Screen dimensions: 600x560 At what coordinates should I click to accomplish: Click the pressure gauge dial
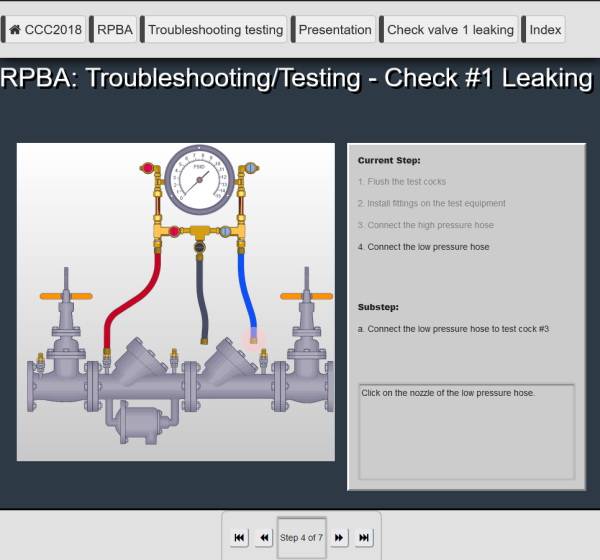pos(199,181)
